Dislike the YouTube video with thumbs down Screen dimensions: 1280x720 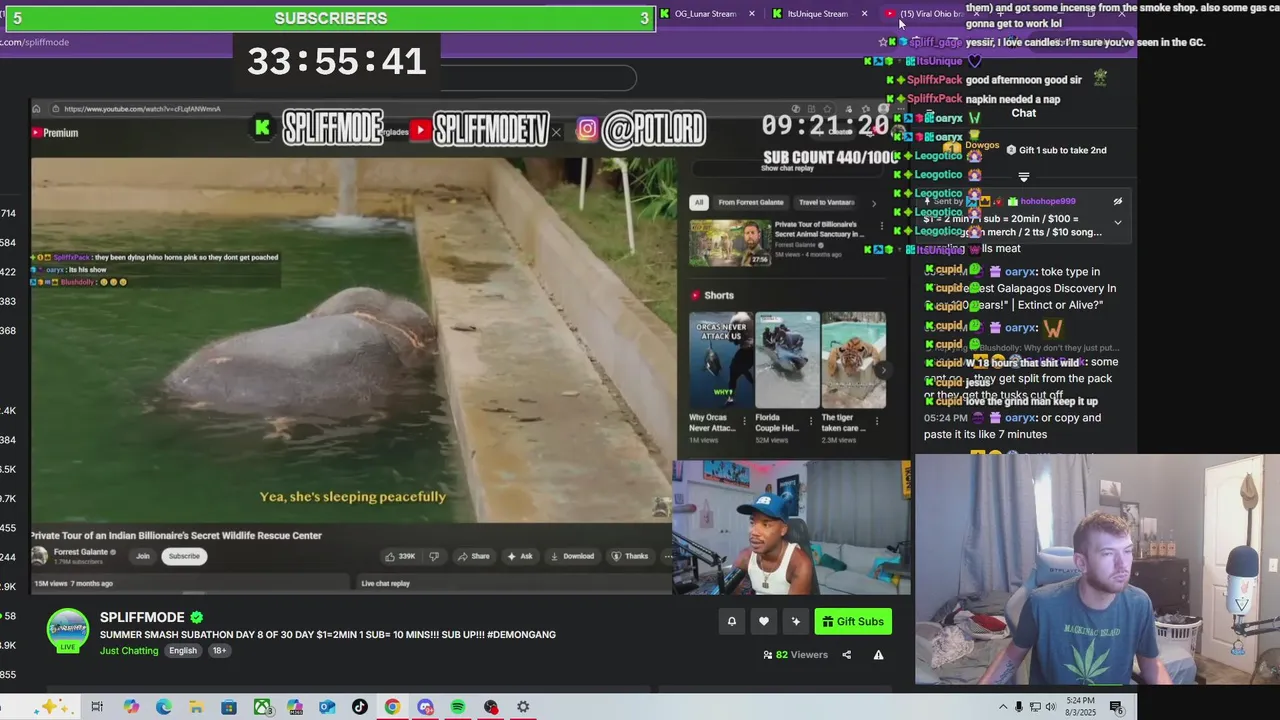[x=434, y=556]
